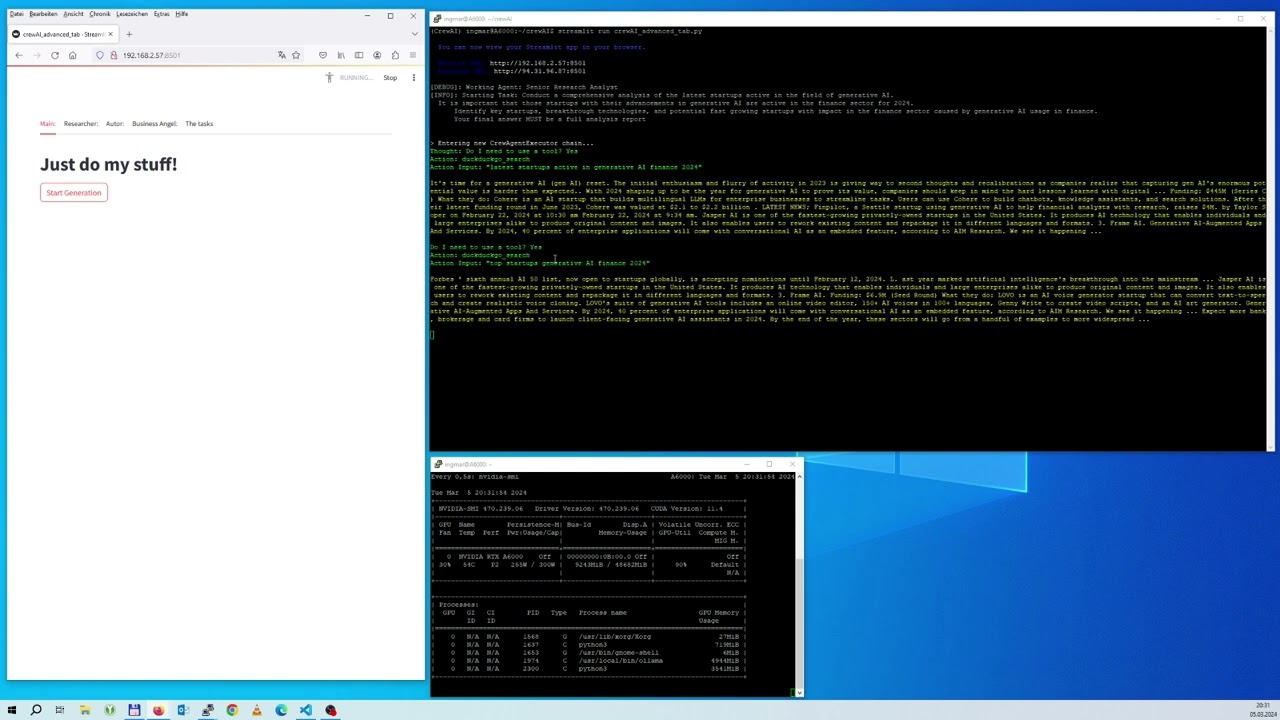
Task: Stop the running Streamlit script
Action: 390,77
